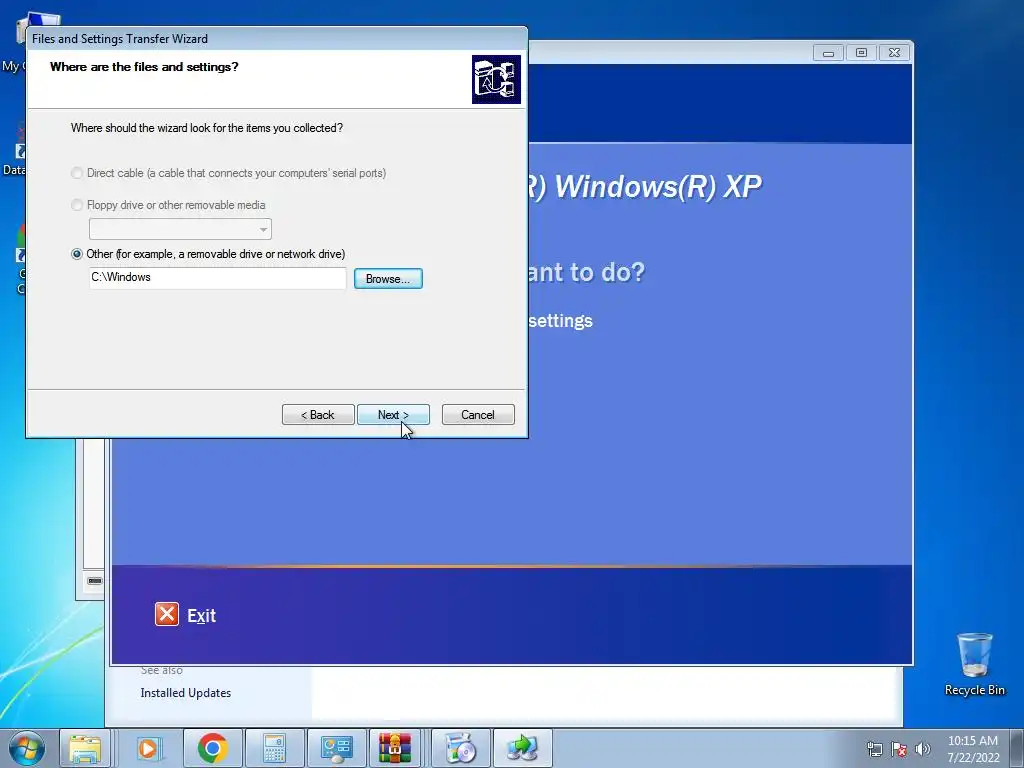The width and height of the screenshot is (1024, 768).
Task: Click the network tray icon
Action: coord(874,749)
